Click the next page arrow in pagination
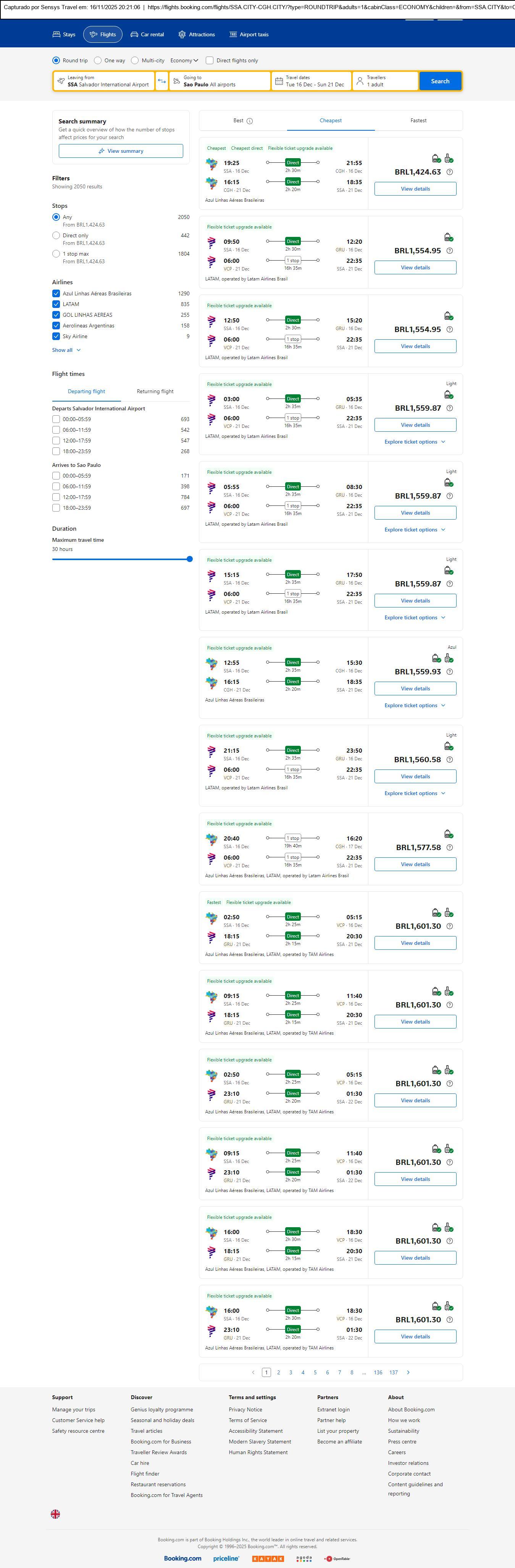This screenshot has height=1568, width=515. pos(408,1372)
